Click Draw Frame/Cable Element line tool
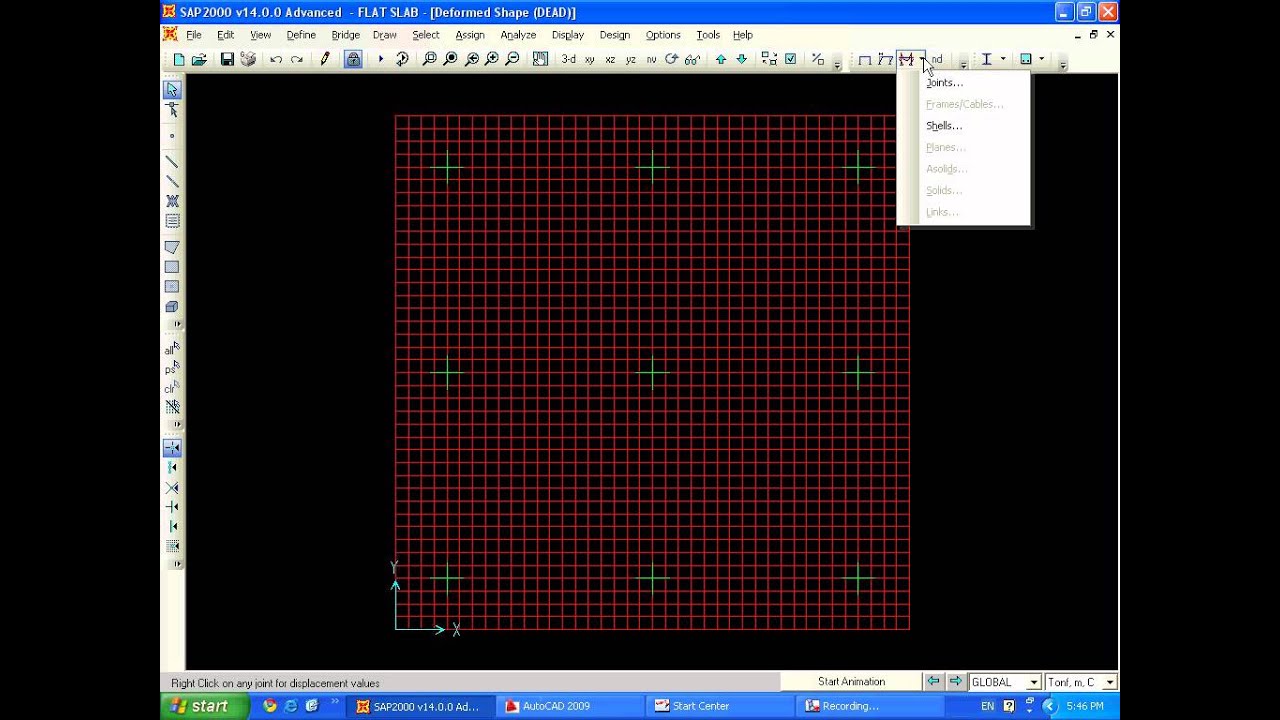 coord(172,161)
